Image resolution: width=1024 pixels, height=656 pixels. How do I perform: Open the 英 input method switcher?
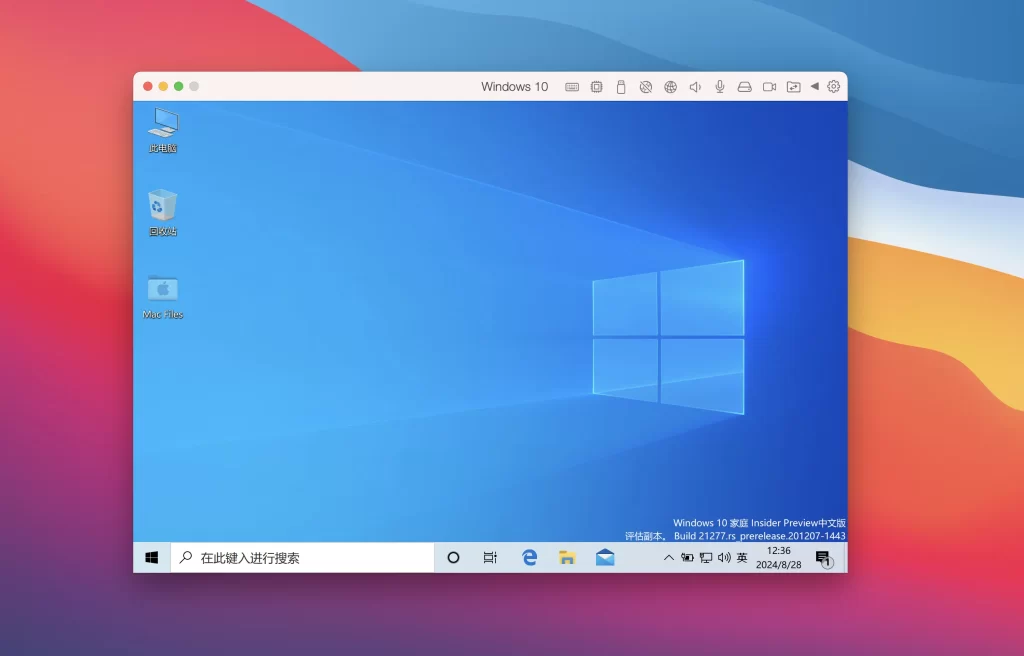coord(740,557)
